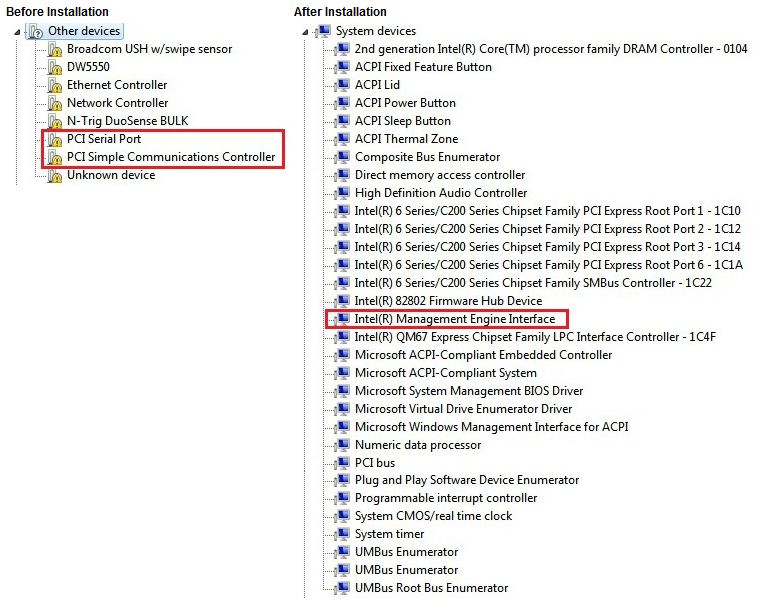The height and width of the screenshot is (616, 761).
Task: Select Intel(R) Management Engine Interface entry
Action: 455,319
